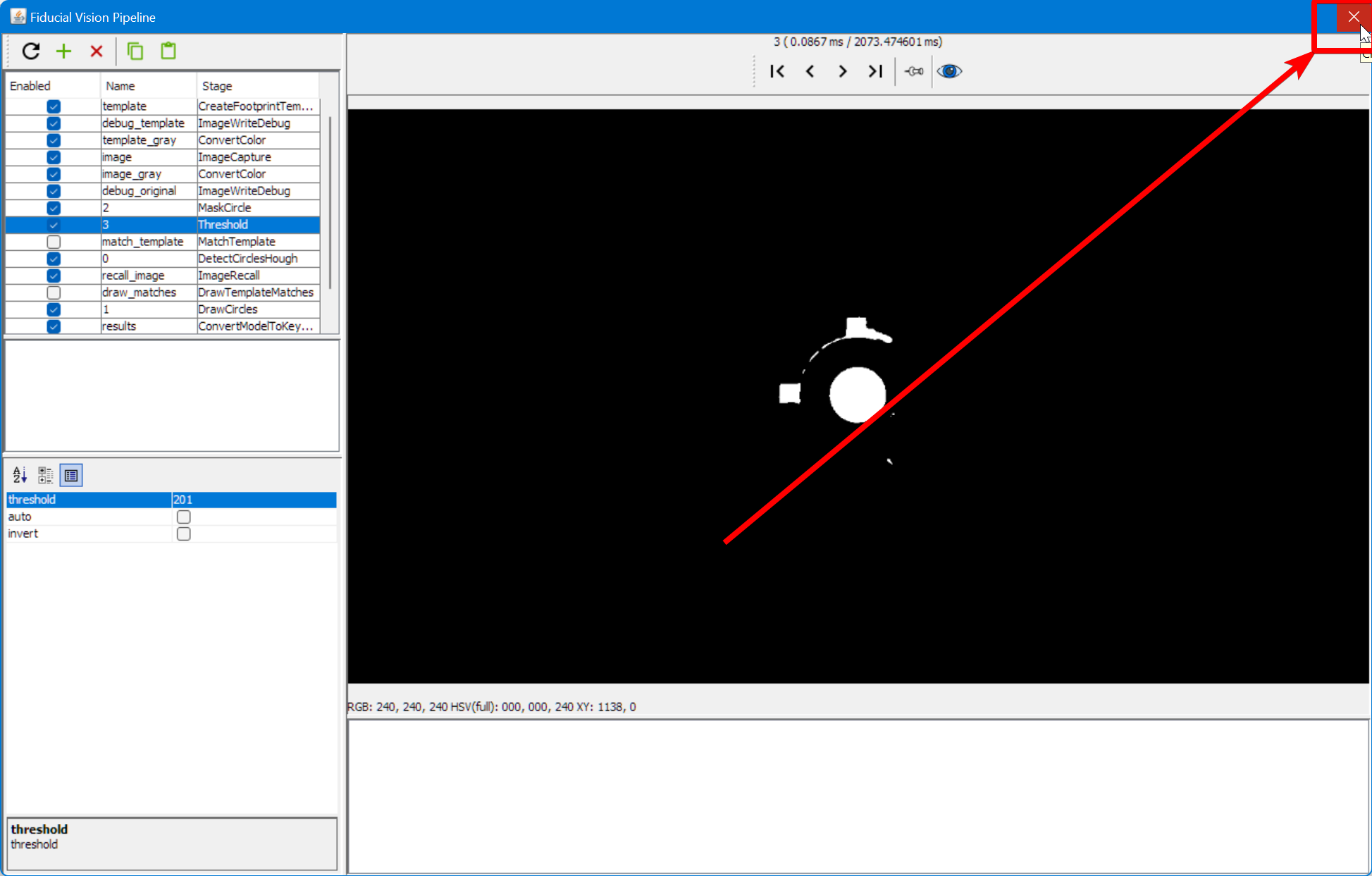
Task: Toggle the blue eye view icon
Action: point(949,71)
